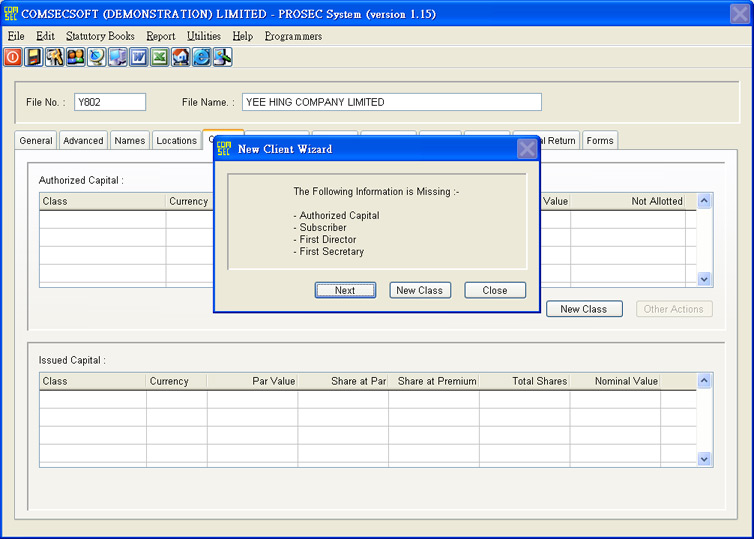This screenshot has width=754, height=539.
Task: Open the Internet Explorer toolbar icon
Action: click(202, 57)
